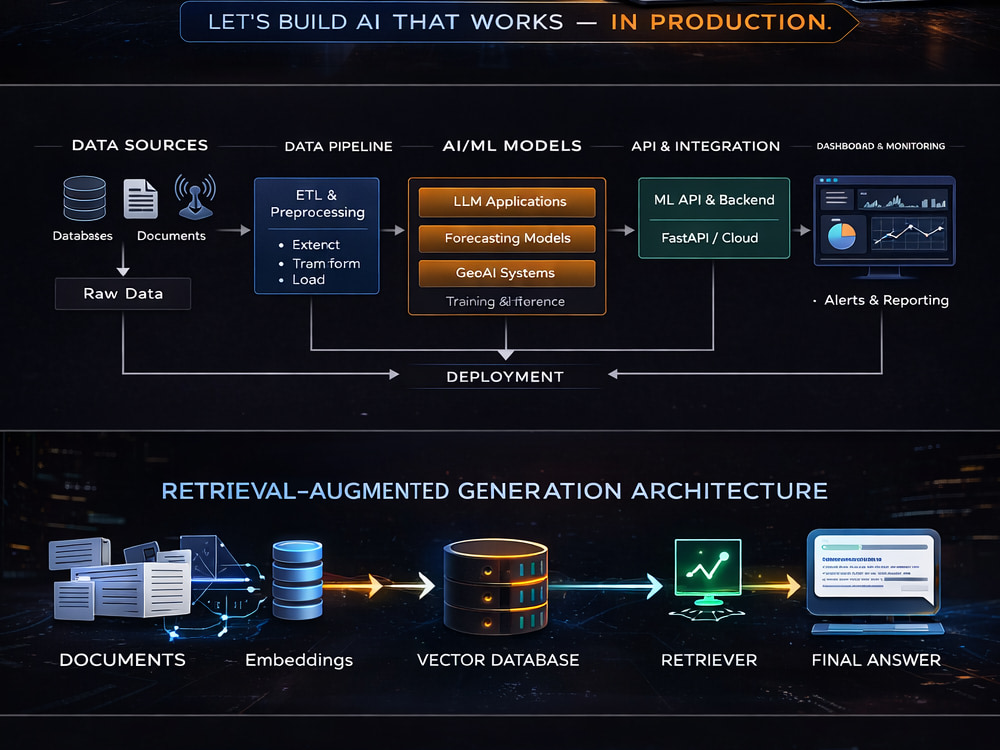Click the VECTOR DATABASE label
Screen dimensions: 1000x750
tap(498, 660)
